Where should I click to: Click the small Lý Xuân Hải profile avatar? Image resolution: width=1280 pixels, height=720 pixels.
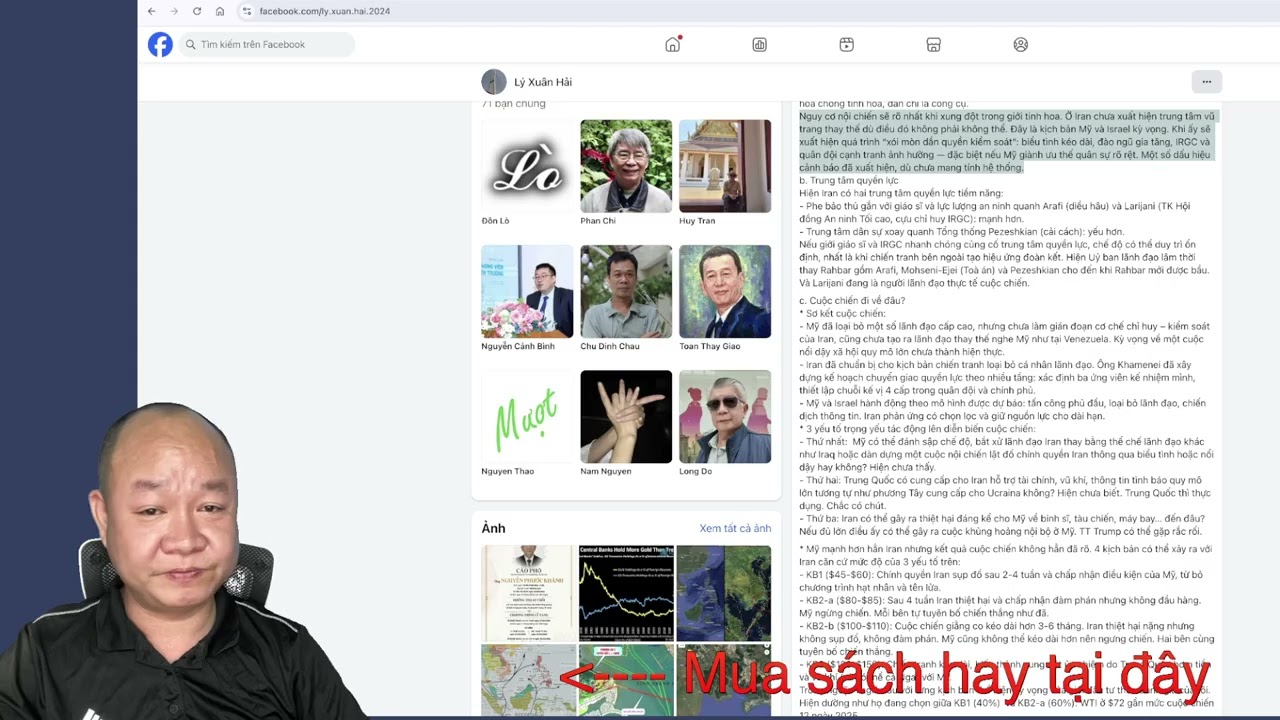coord(494,82)
